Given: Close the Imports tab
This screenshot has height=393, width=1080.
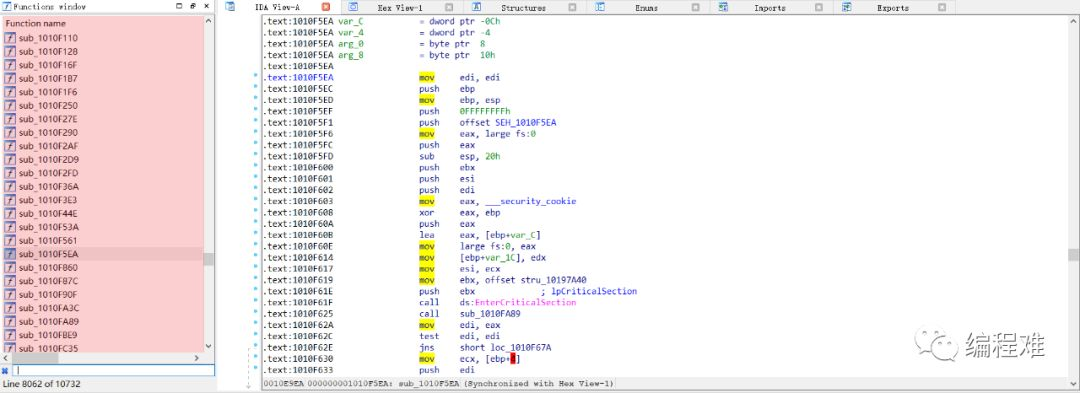Looking at the screenshot, I should (819, 8).
